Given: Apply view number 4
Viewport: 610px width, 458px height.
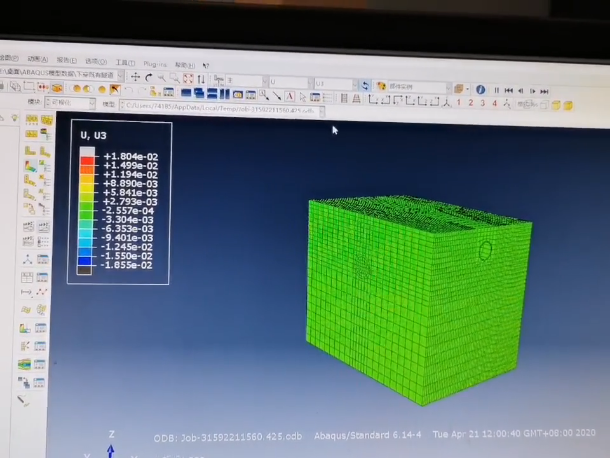Looking at the screenshot, I should click(494, 104).
